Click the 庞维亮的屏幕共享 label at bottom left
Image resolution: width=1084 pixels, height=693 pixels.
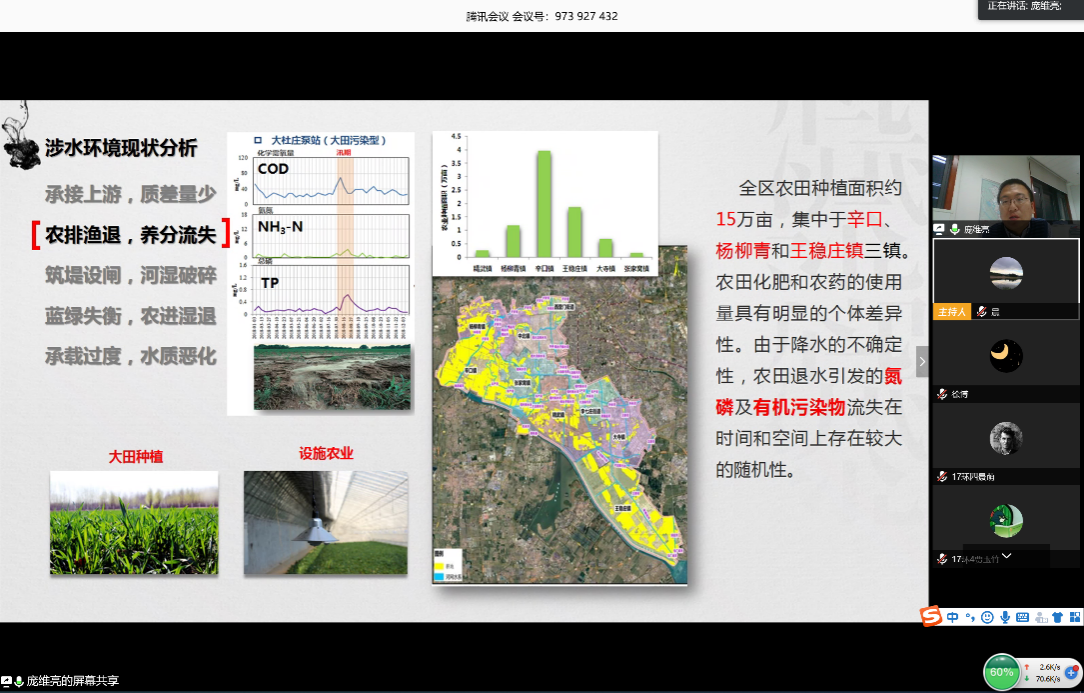point(72,681)
